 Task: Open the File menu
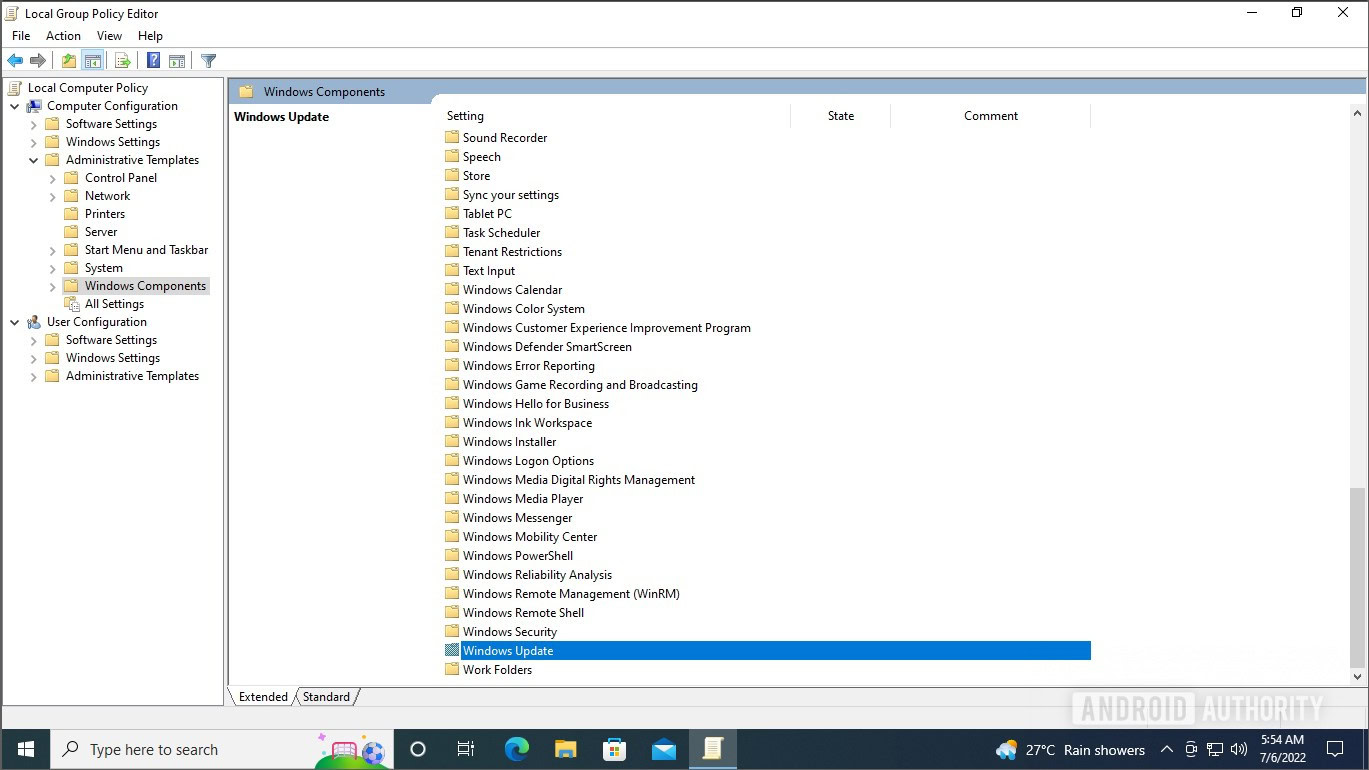click(x=21, y=36)
